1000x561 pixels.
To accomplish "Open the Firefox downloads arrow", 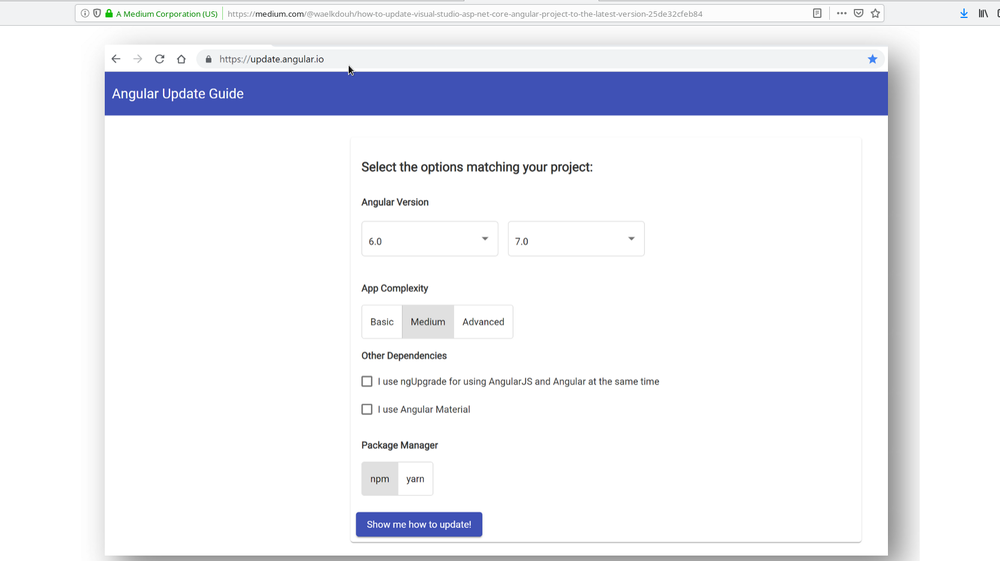I will point(964,14).
